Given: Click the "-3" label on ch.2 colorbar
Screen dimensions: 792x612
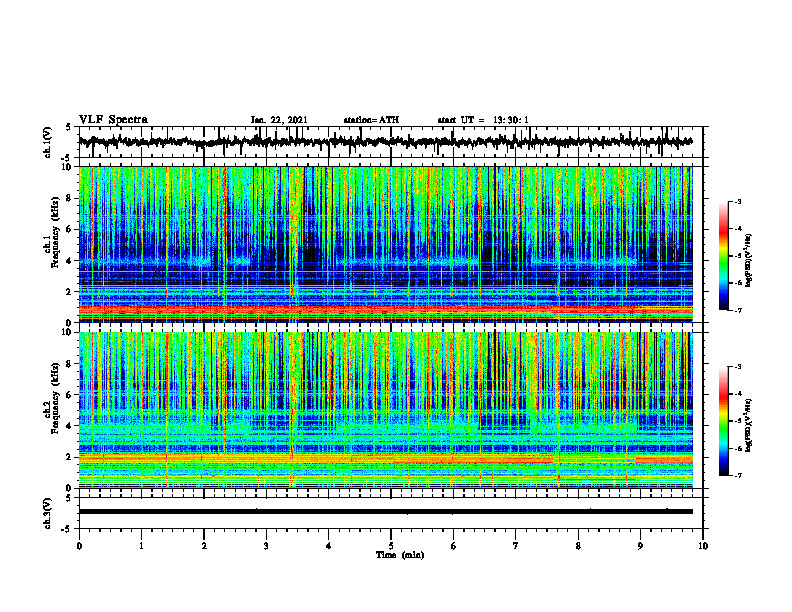Looking at the screenshot, I should click(x=738, y=367).
